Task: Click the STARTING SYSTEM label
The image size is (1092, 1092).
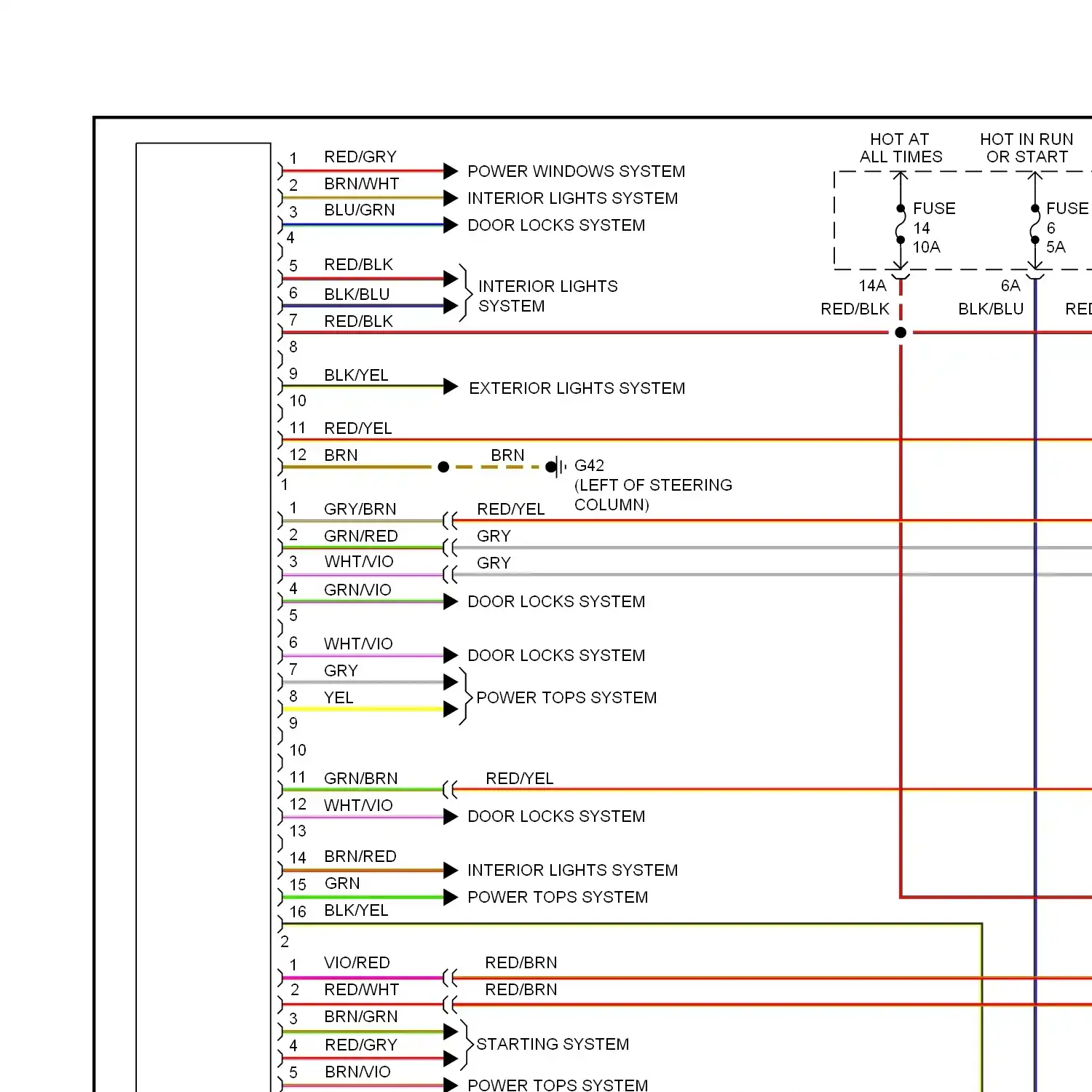Action: [553, 1044]
